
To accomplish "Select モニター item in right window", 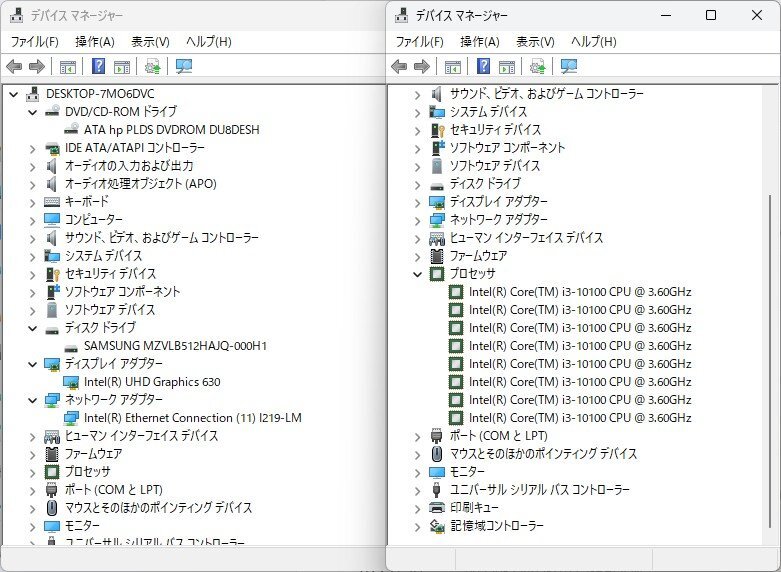I will [467, 472].
